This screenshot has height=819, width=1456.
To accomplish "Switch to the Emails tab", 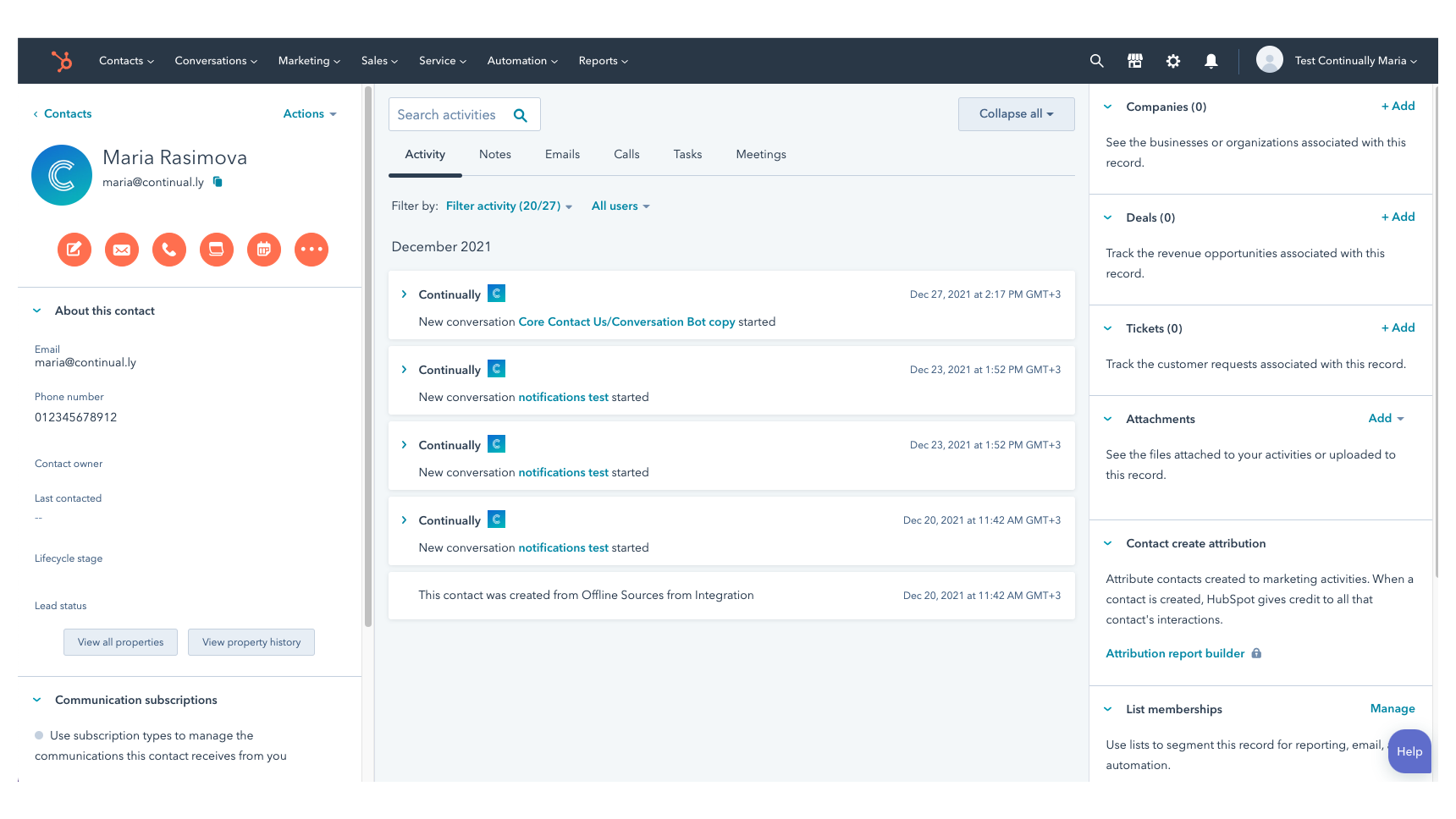I will 562,154.
